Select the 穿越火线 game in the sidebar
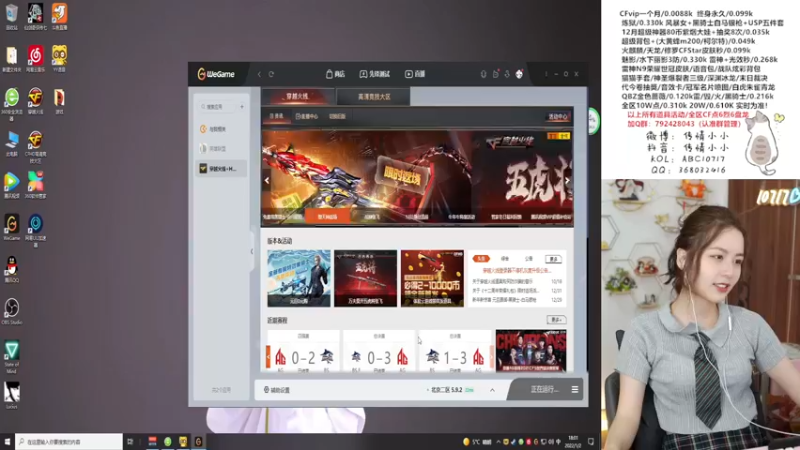Viewport: 800px width, 450px height. tap(220, 168)
